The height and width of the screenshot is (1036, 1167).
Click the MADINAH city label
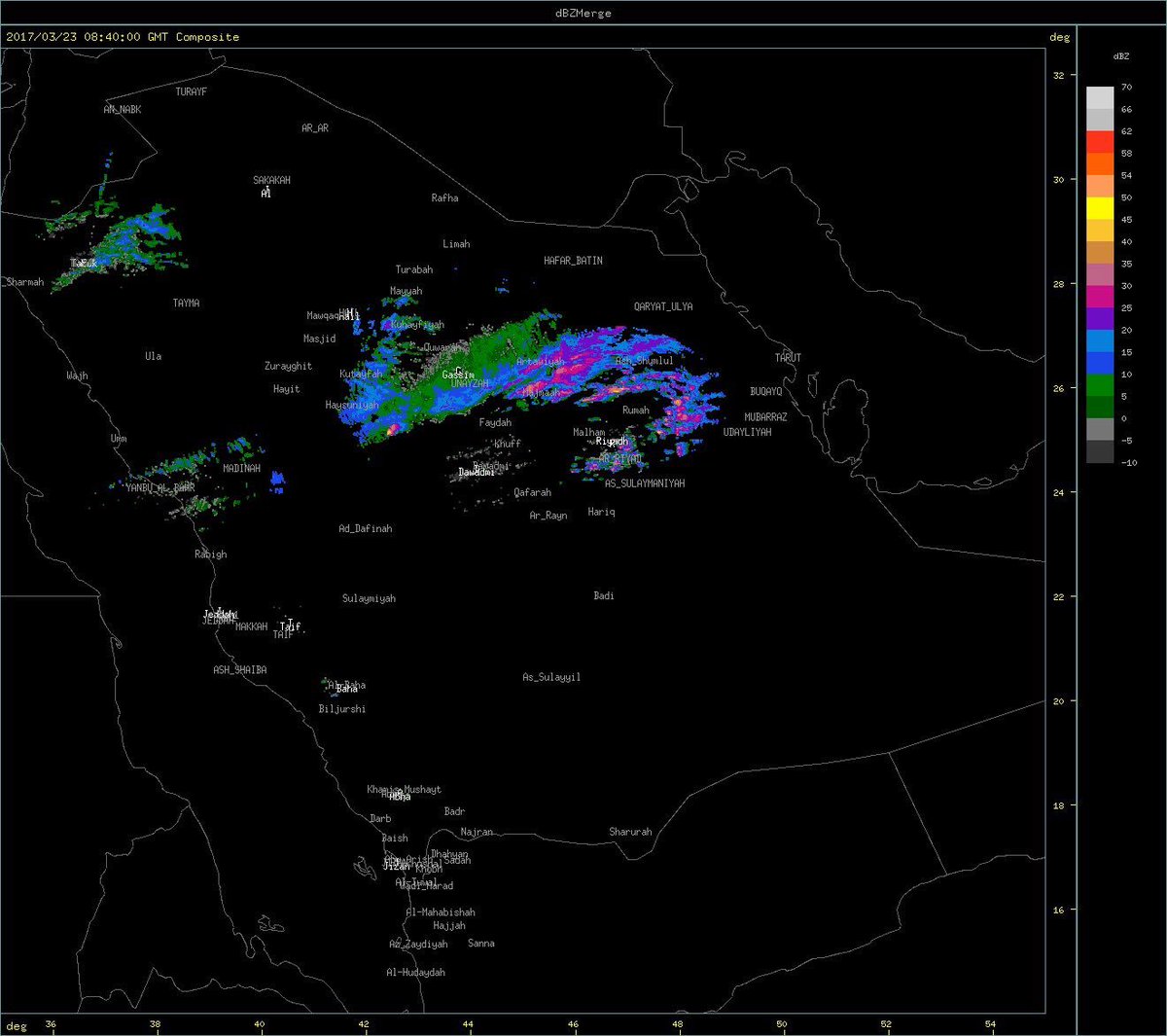click(x=242, y=469)
